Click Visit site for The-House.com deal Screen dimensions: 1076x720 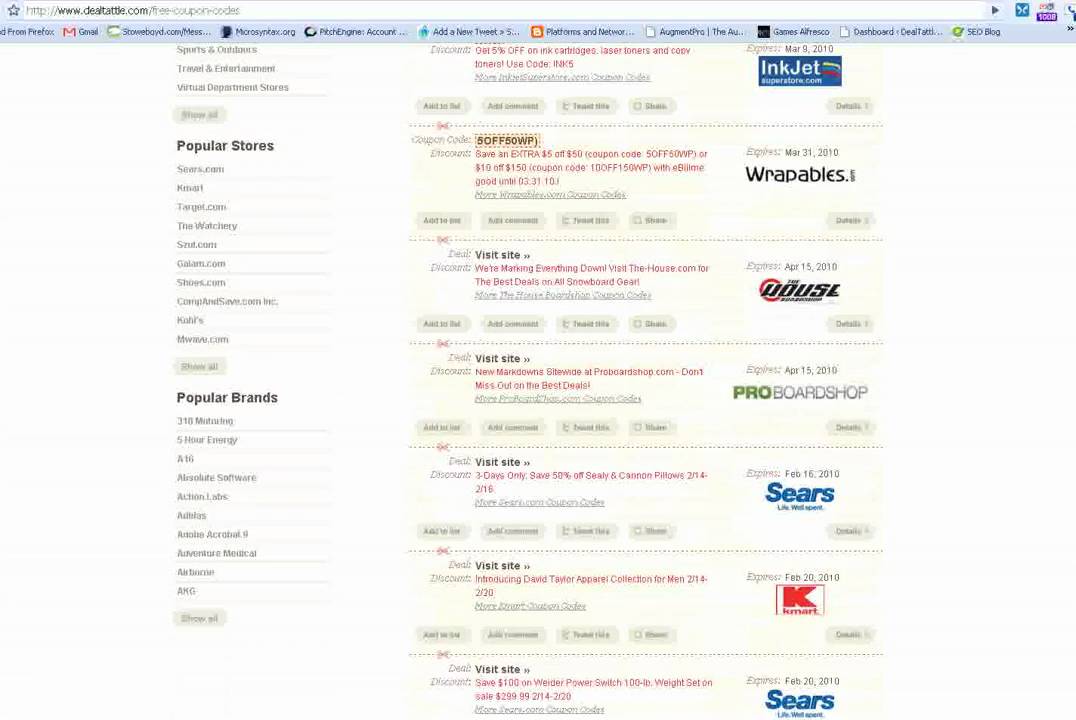(x=503, y=255)
